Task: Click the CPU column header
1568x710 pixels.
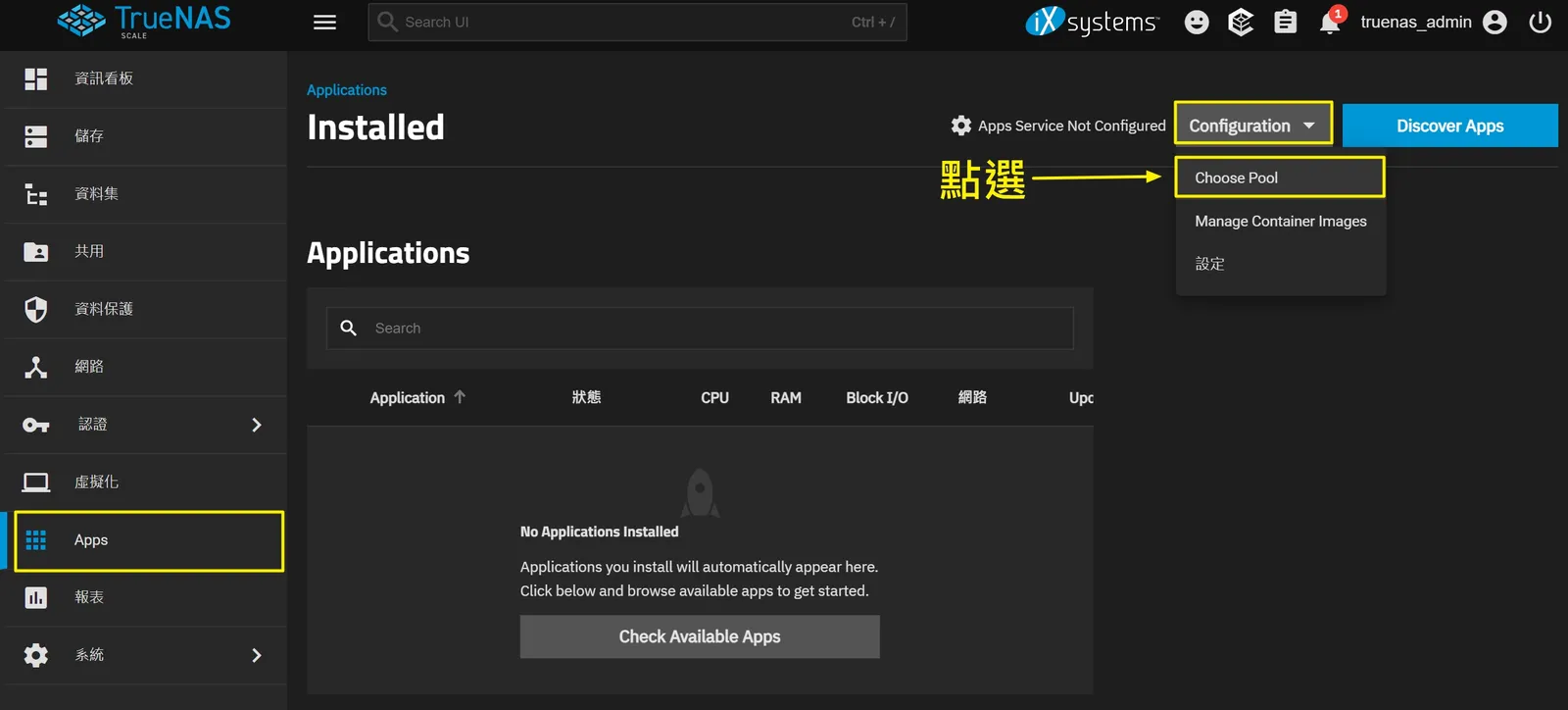Action: 714,397
